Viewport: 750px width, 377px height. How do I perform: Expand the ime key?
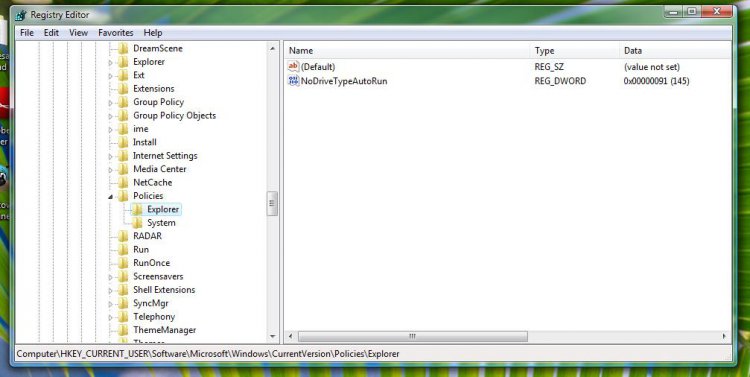tap(110, 129)
